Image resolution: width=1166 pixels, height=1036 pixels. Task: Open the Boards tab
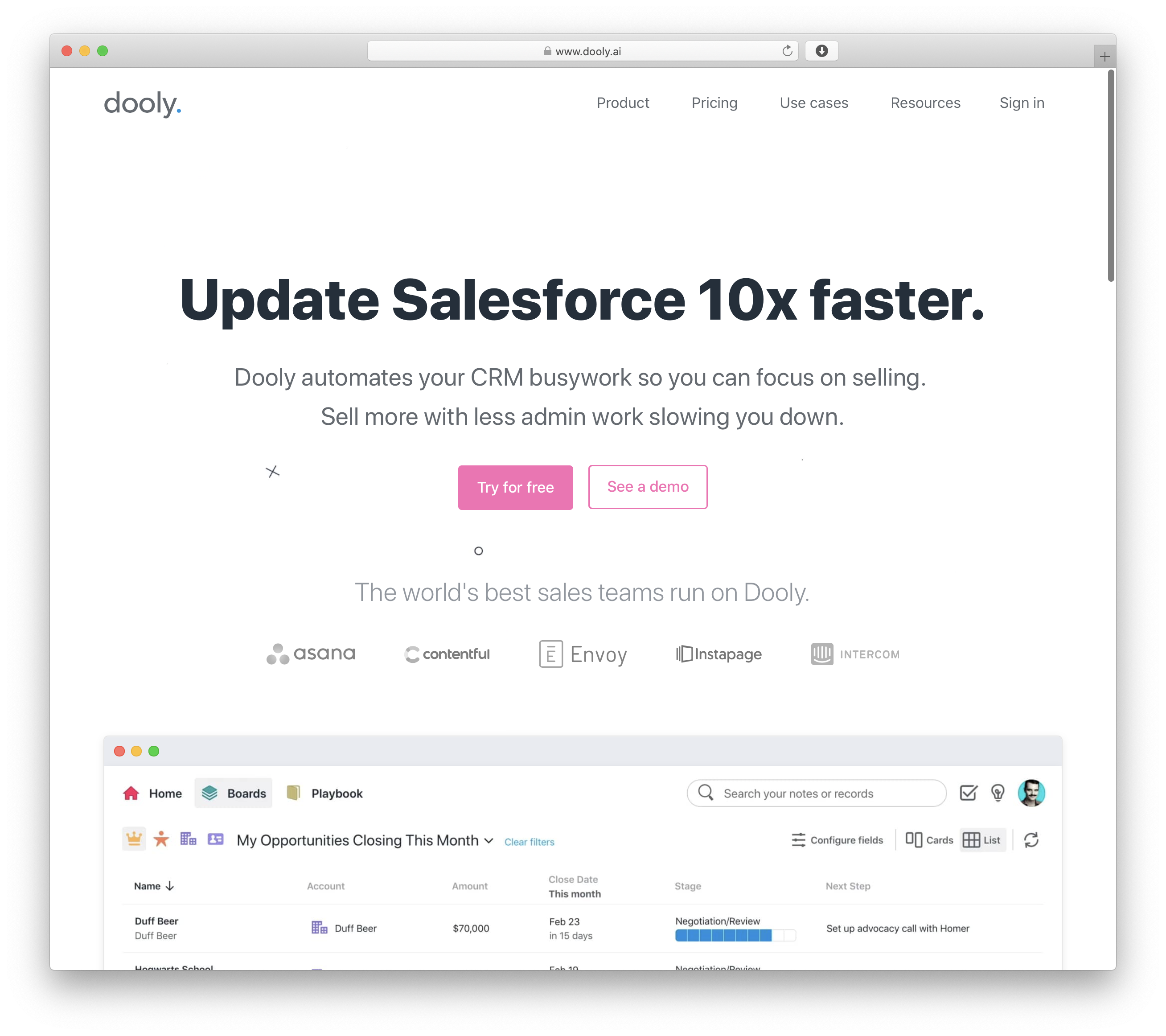[233, 793]
